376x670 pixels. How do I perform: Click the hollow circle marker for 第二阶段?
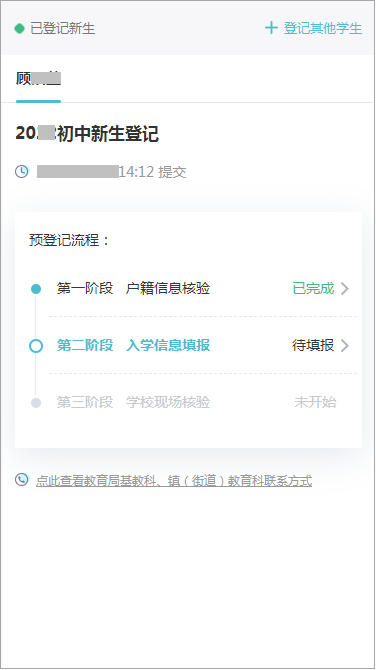click(x=36, y=345)
